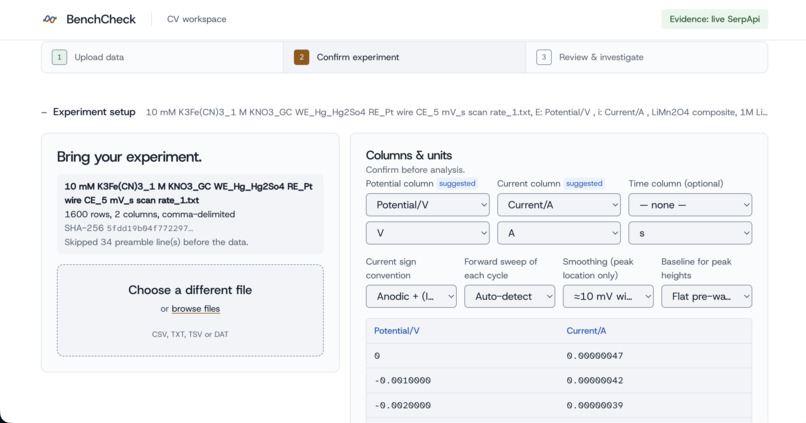The width and height of the screenshot is (806, 423).
Task: Click the BenchCheck logo icon
Action: [50, 19]
